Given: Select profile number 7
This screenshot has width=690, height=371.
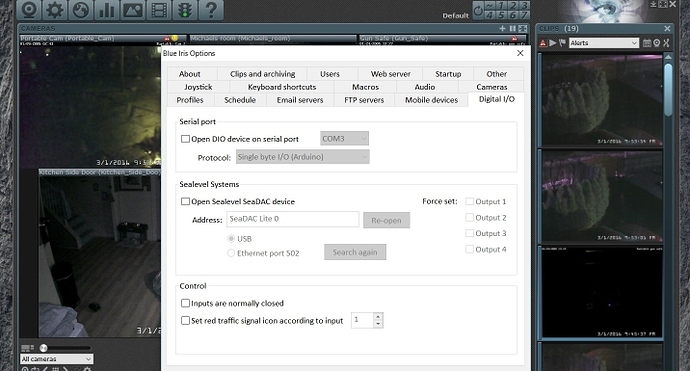Looking at the screenshot, I should [524, 15].
